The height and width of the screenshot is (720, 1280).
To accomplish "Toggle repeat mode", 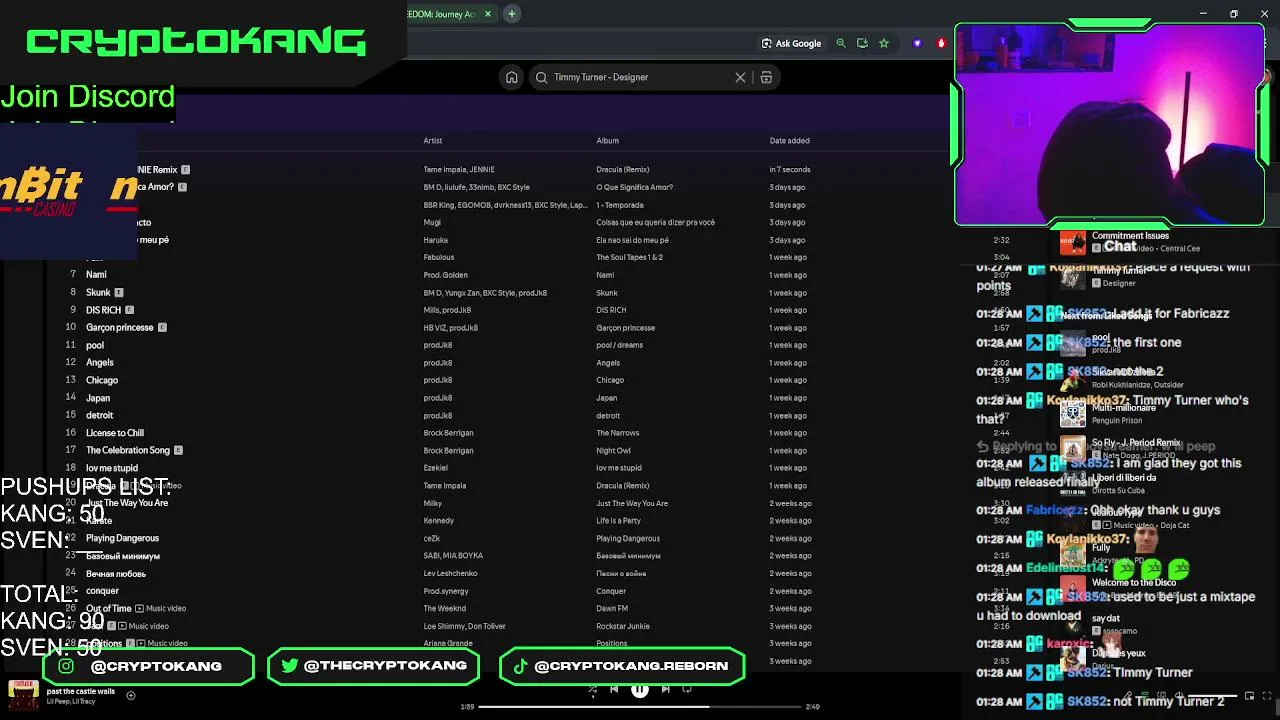I will 687,689.
